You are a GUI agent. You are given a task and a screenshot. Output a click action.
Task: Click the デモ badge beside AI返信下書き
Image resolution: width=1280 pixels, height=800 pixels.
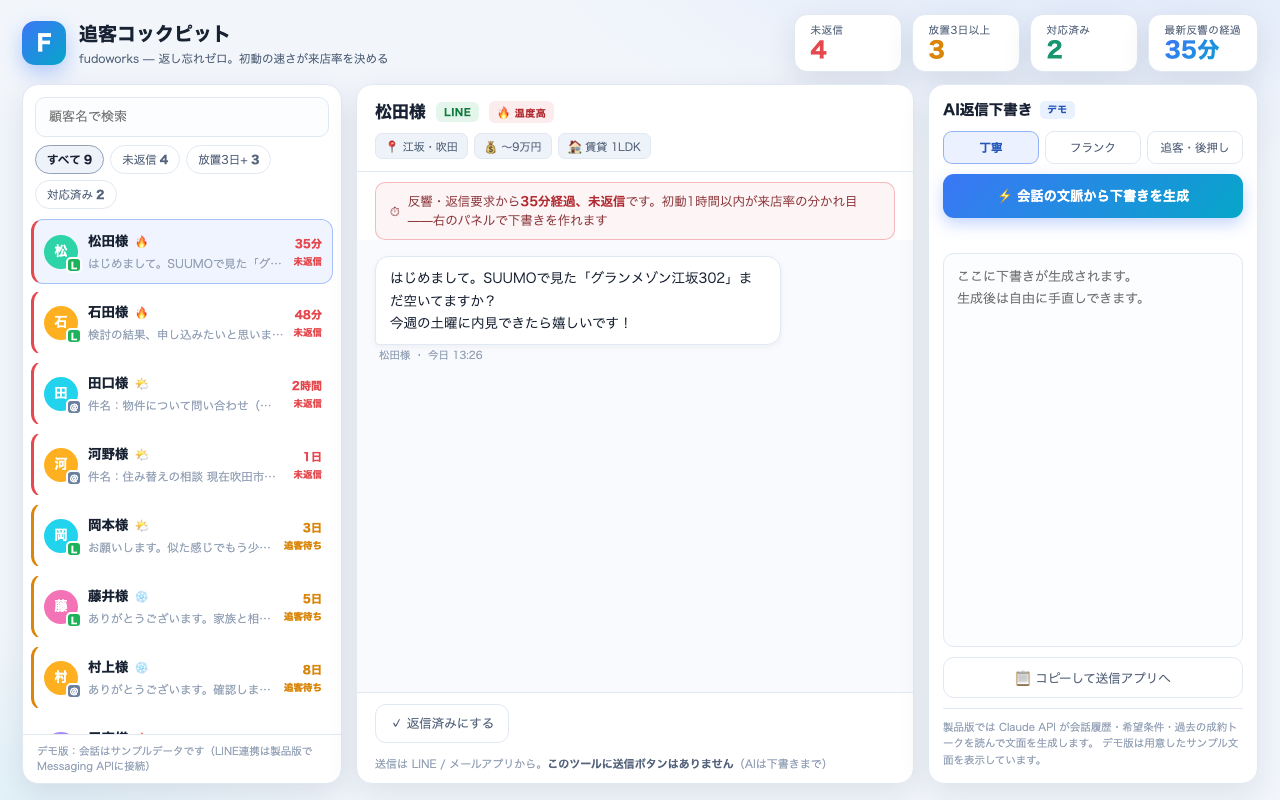pos(1057,110)
